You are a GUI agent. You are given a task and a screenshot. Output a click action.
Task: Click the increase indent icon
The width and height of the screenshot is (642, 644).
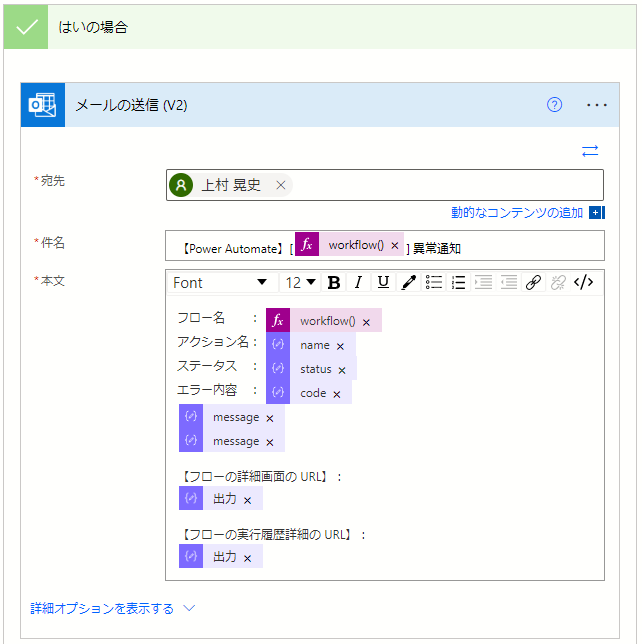[x=483, y=283]
